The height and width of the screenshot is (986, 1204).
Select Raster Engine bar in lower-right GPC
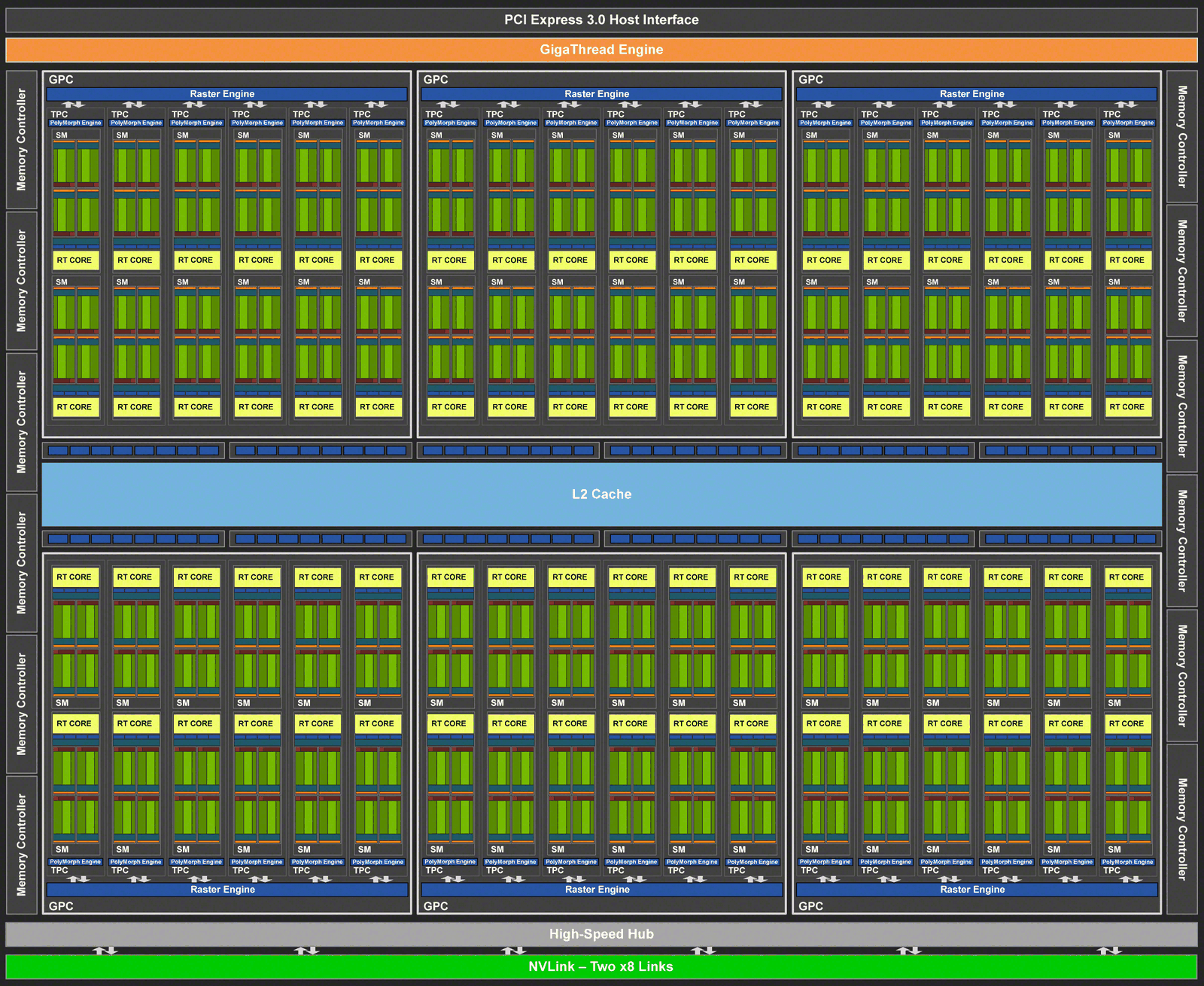976,890
